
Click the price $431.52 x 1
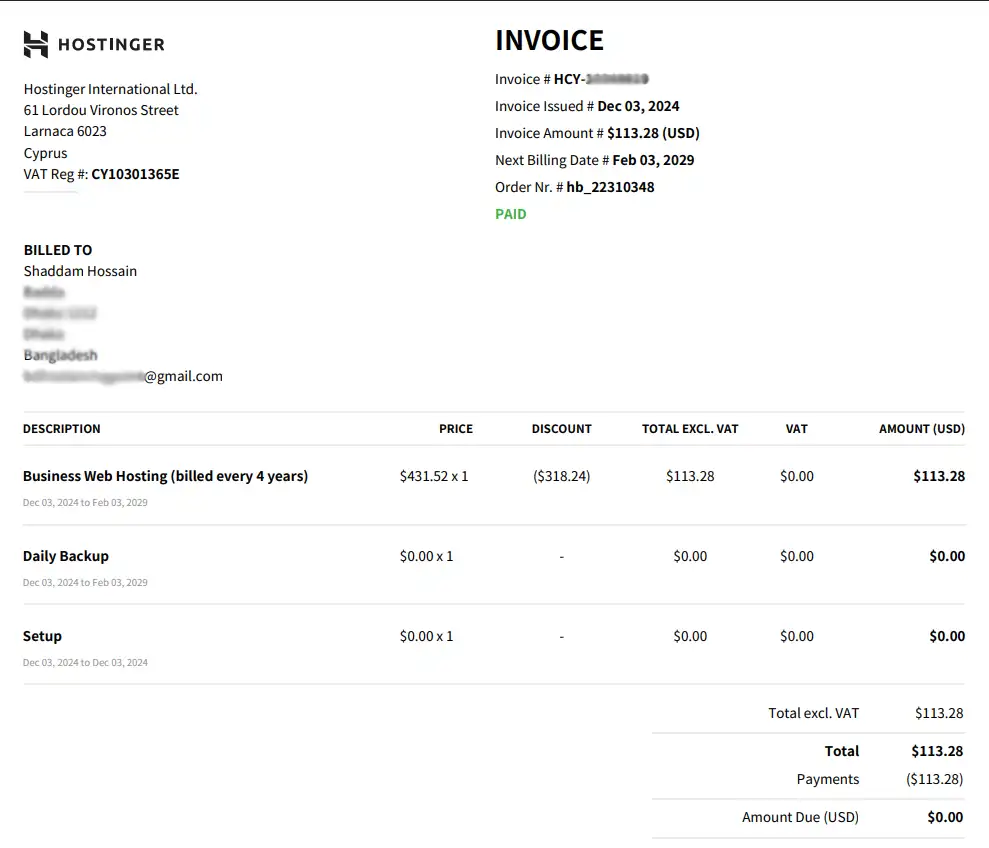point(434,476)
